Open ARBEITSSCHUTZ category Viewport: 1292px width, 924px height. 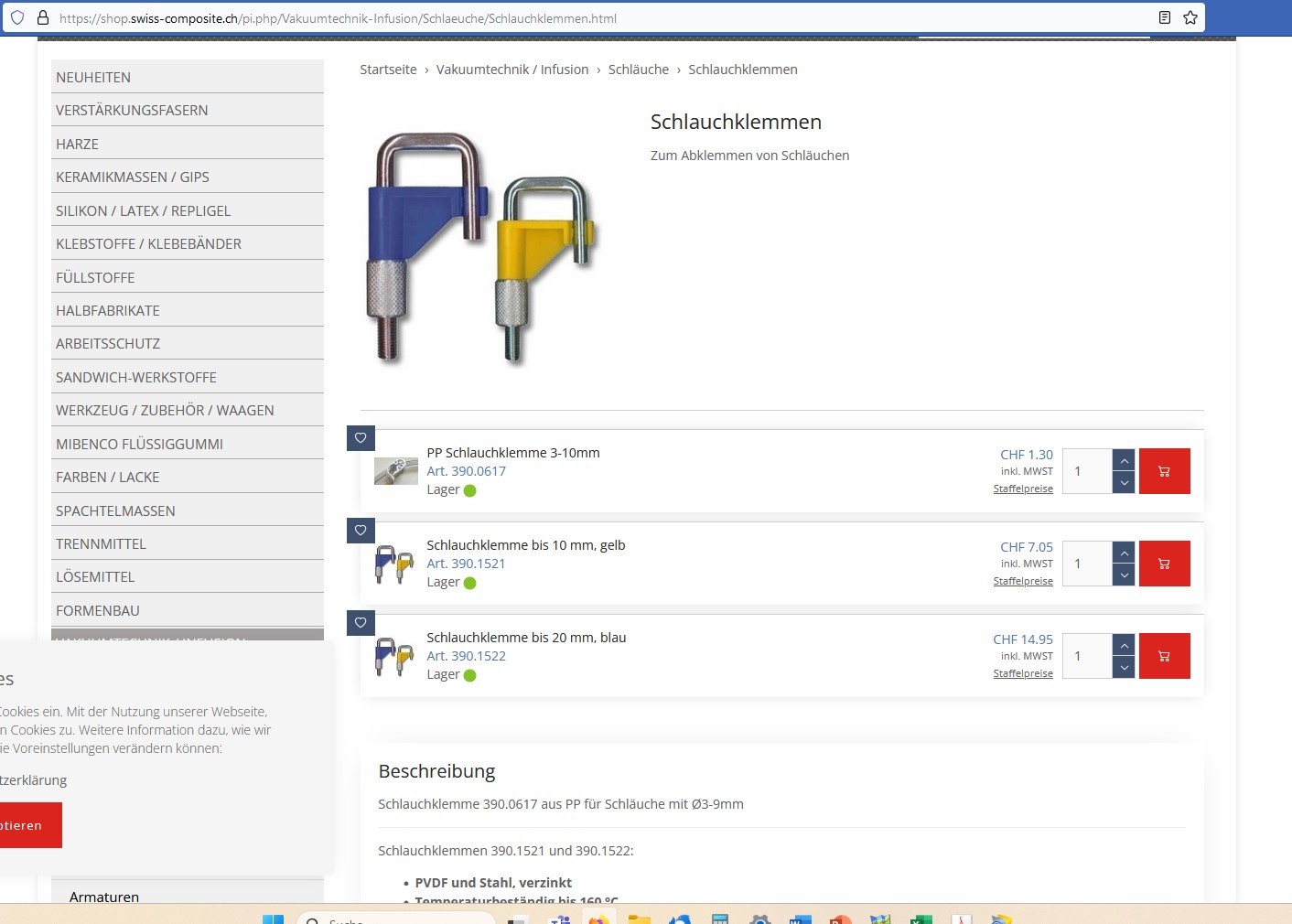point(188,343)
